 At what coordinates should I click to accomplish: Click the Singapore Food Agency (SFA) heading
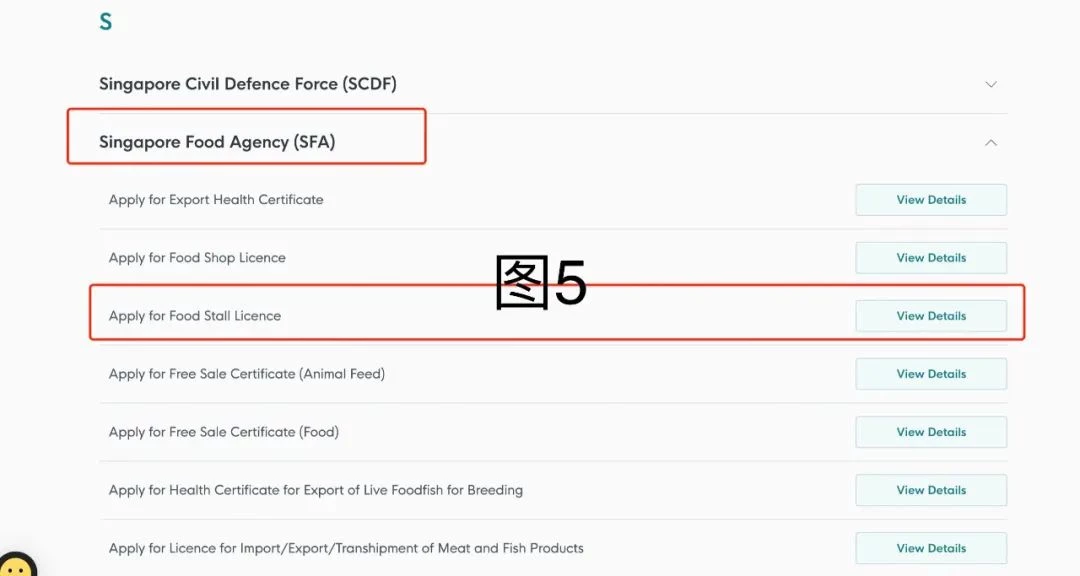pyautogui.click(x=217, y=142)
